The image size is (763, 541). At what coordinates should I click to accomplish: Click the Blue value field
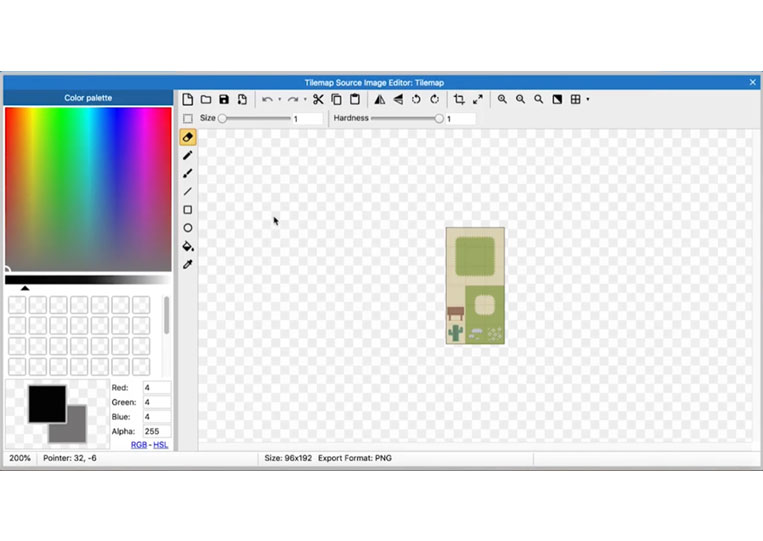pos(157,417)
